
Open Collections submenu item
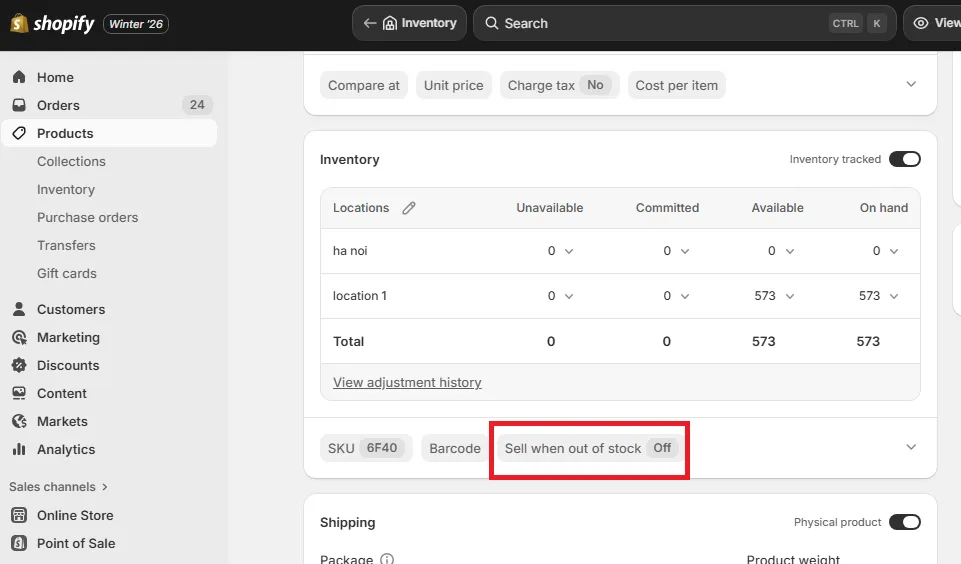pos(71,161)
